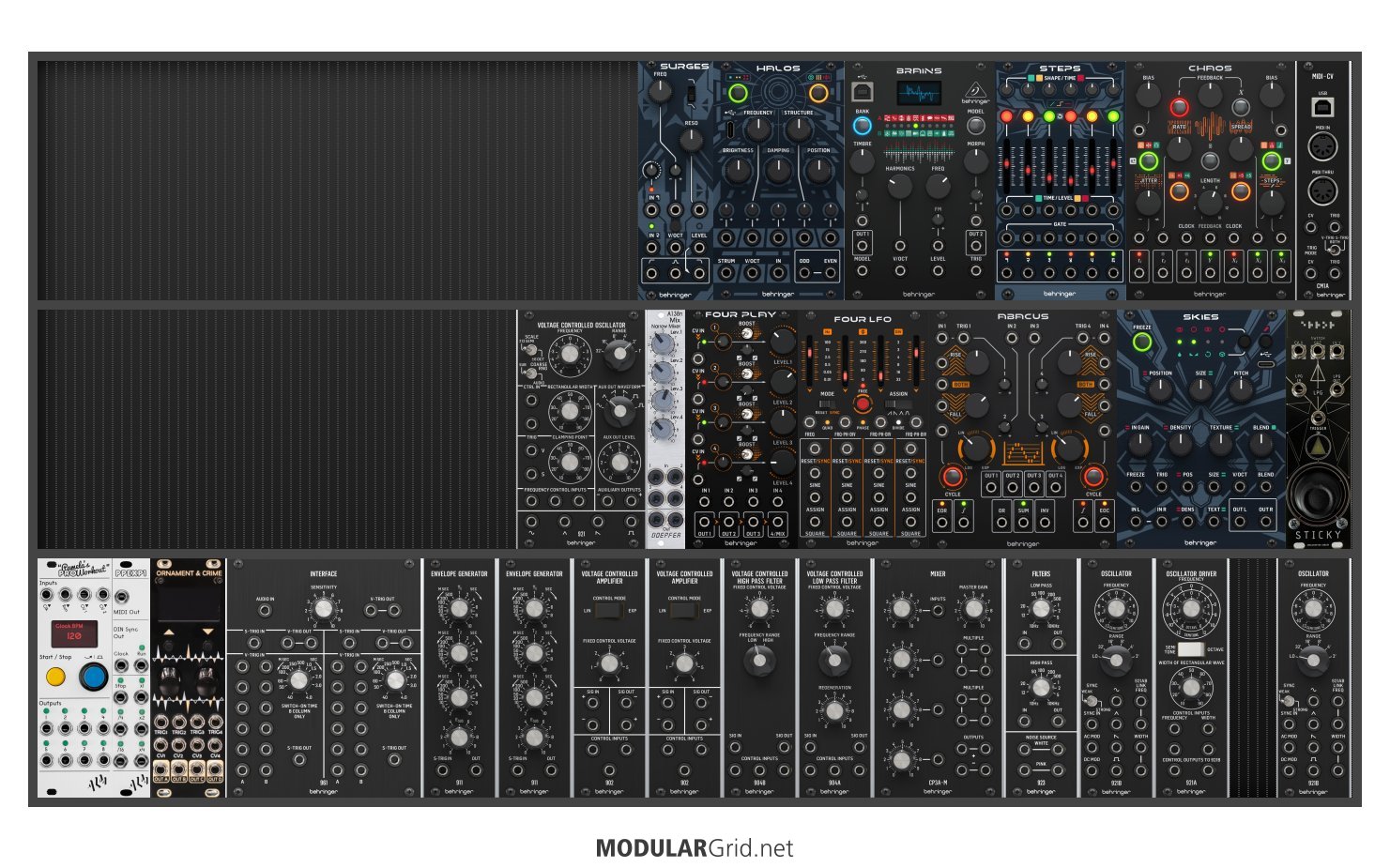Image resolution: width=1390 pixels, height=868 pixels.
Task: Click the FREQ knob on Surges
Action: (x=661, y=92)
